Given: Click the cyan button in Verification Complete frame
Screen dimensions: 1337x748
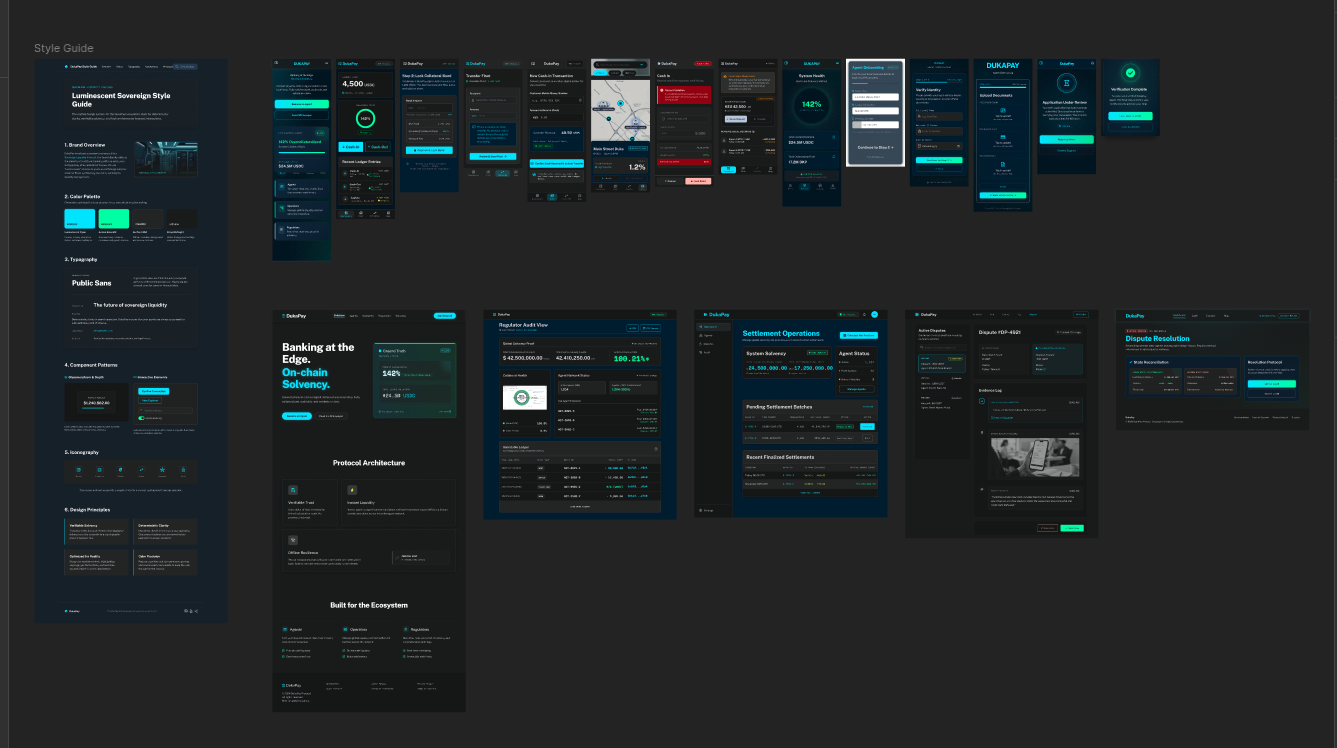Looking at the screenshot, I should coord(1131,115).
